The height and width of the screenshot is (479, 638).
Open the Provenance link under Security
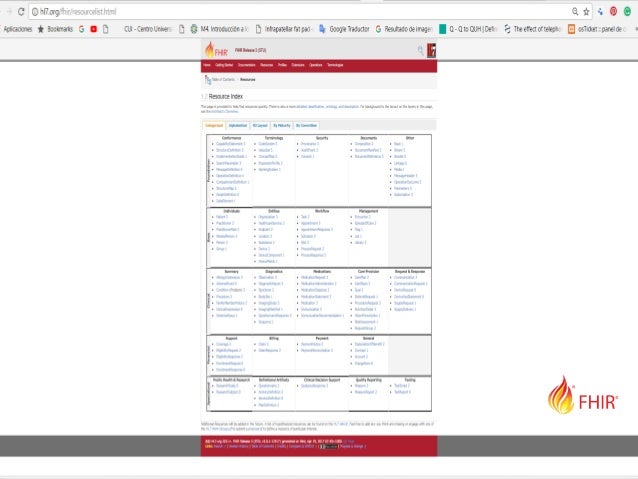(x=310, y=144)
